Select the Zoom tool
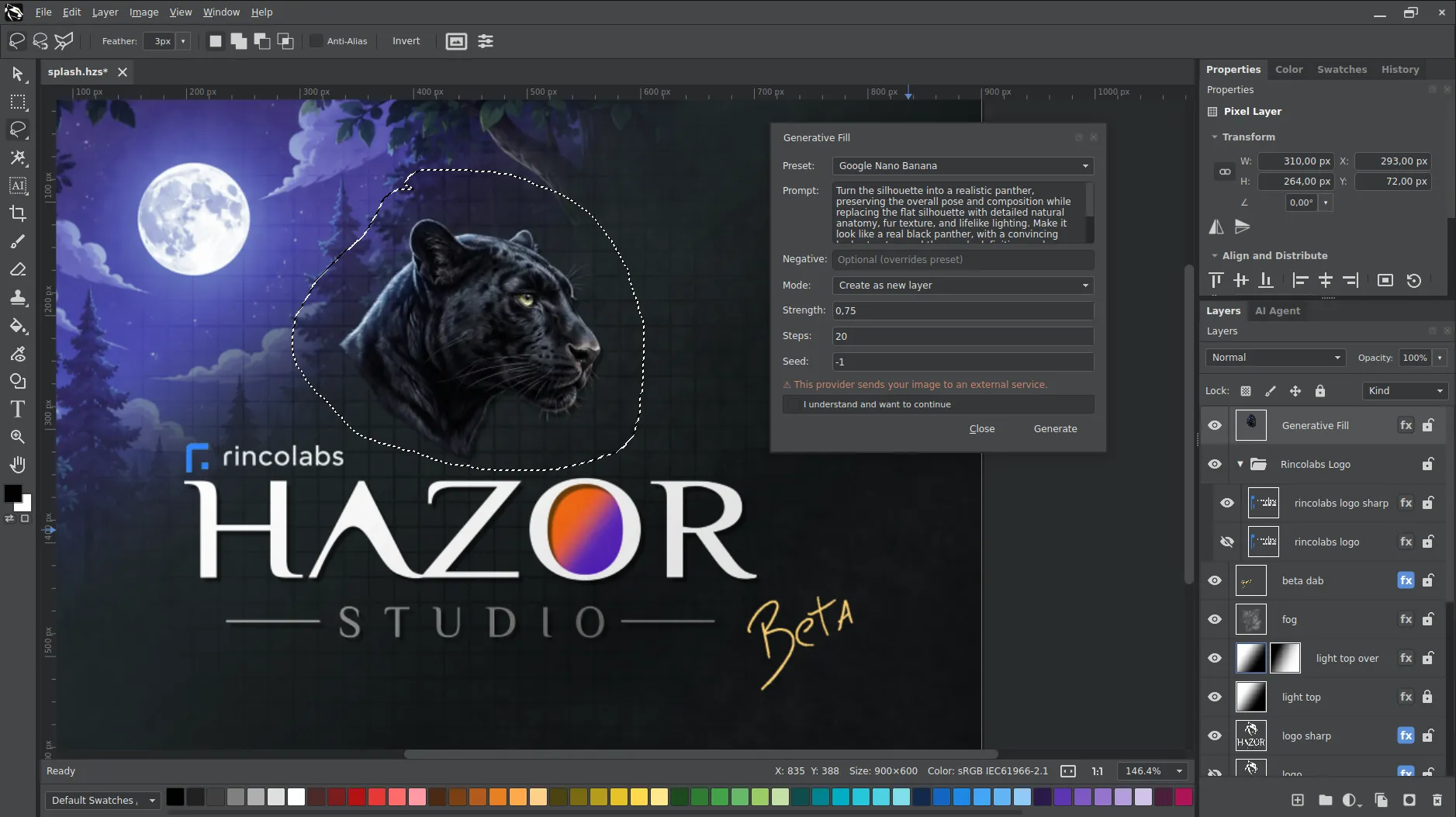Screen dimensions: 1456x817 pyautogui.click(x=17, y=437)
